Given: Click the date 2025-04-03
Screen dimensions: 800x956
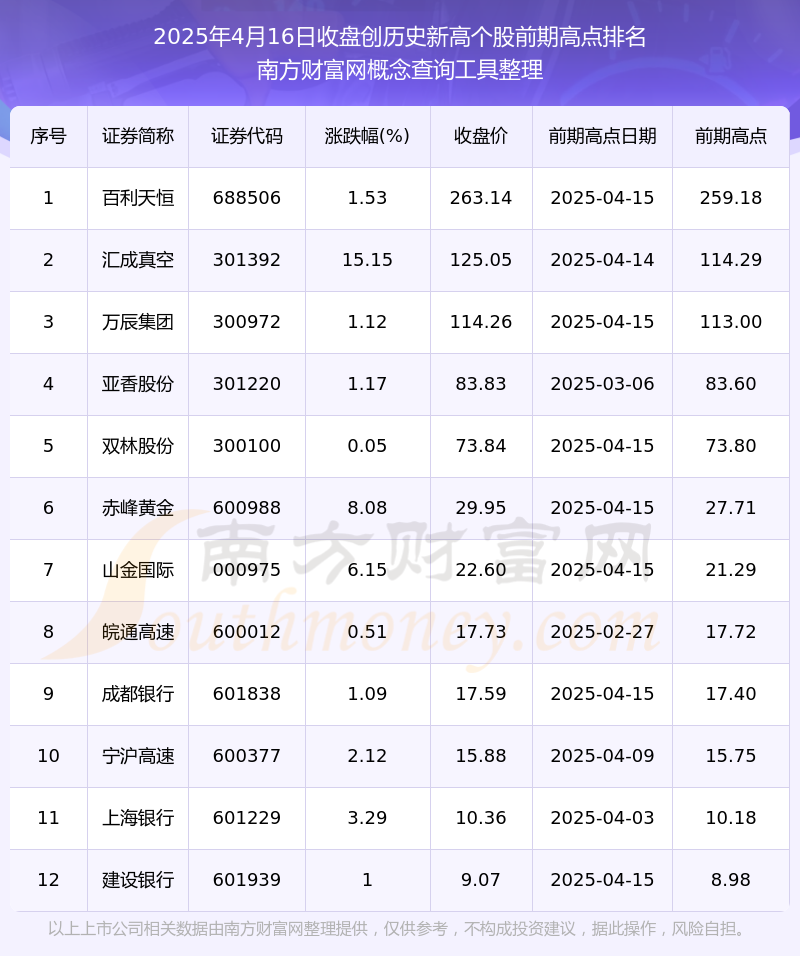Looking at the screenshot, I should pos(602,818).
